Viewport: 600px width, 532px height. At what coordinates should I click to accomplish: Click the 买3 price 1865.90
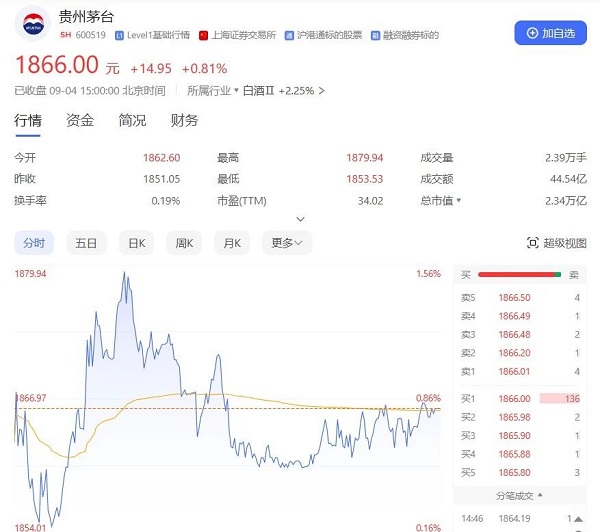(x=514, y=436)
